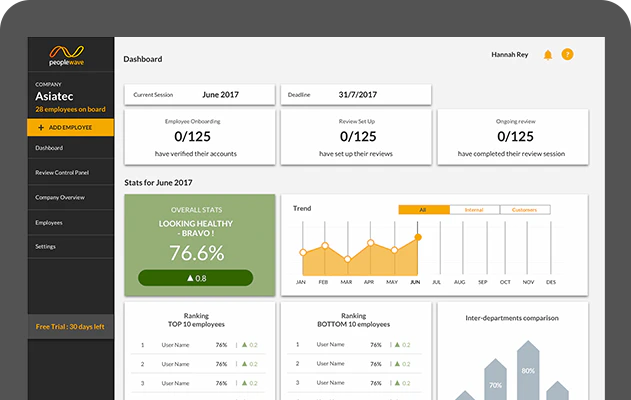This screenshot has width=631, height=400.
Task: Click the Employee Onboarding 0/125 card
Action: coord(200,137)
